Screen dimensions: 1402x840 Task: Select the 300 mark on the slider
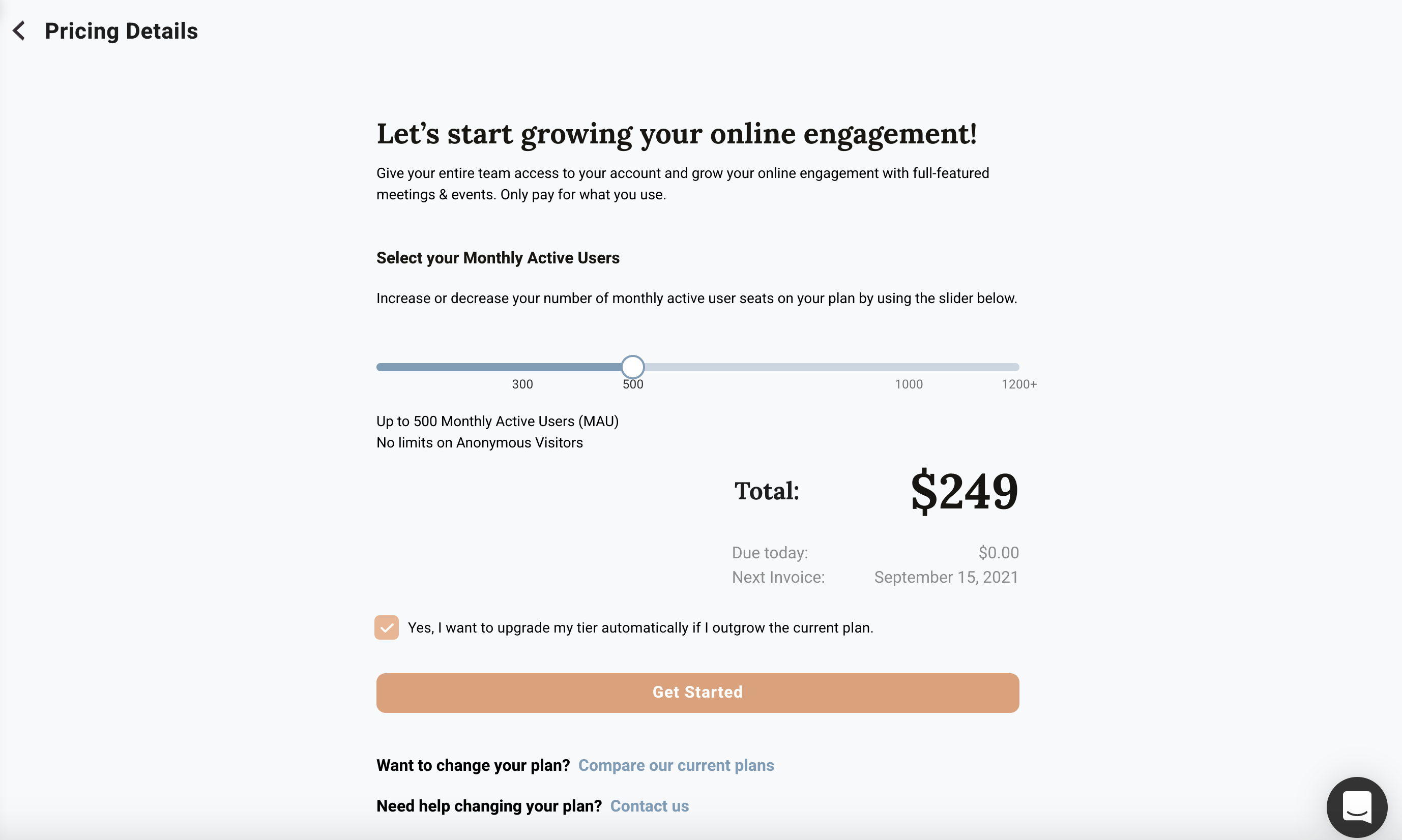(x=522, y=384)
